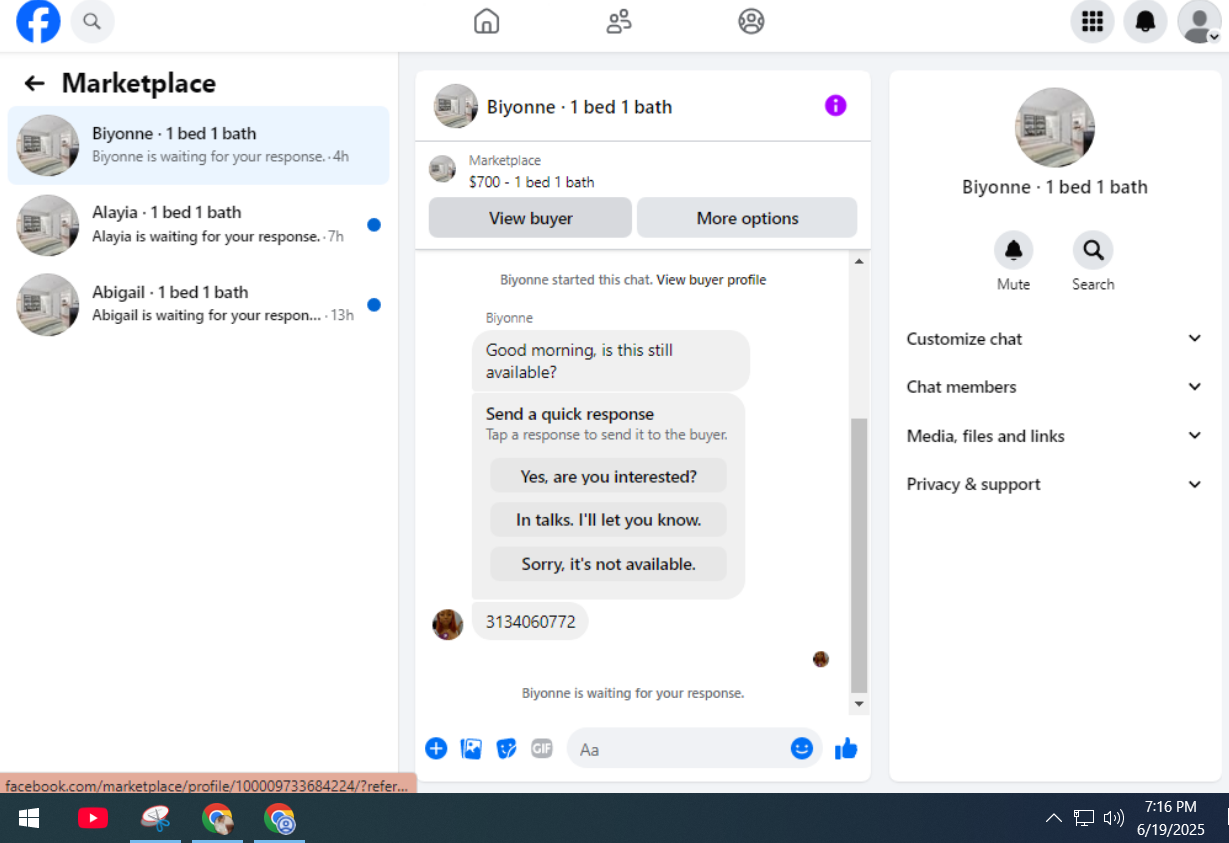Screen dimensions: 1229x843
Task: Open the taskbar clock showing 7:16 PM
Action: [x=1170, y=818]
